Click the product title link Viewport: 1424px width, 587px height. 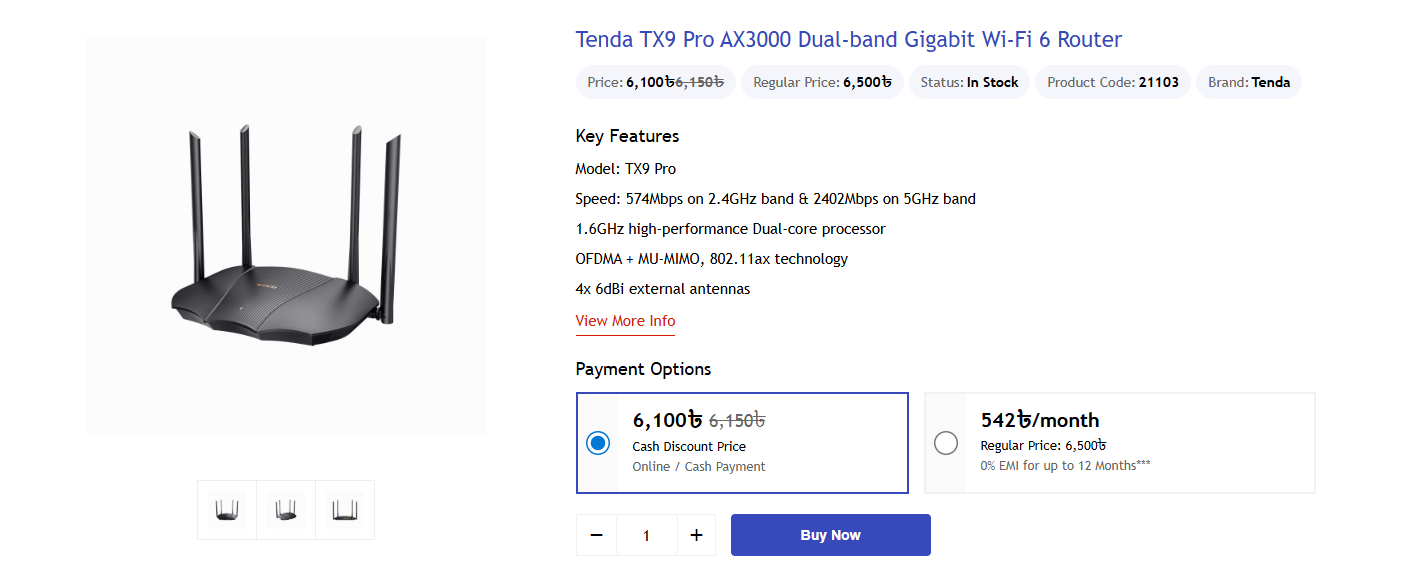tap(847, 39)
